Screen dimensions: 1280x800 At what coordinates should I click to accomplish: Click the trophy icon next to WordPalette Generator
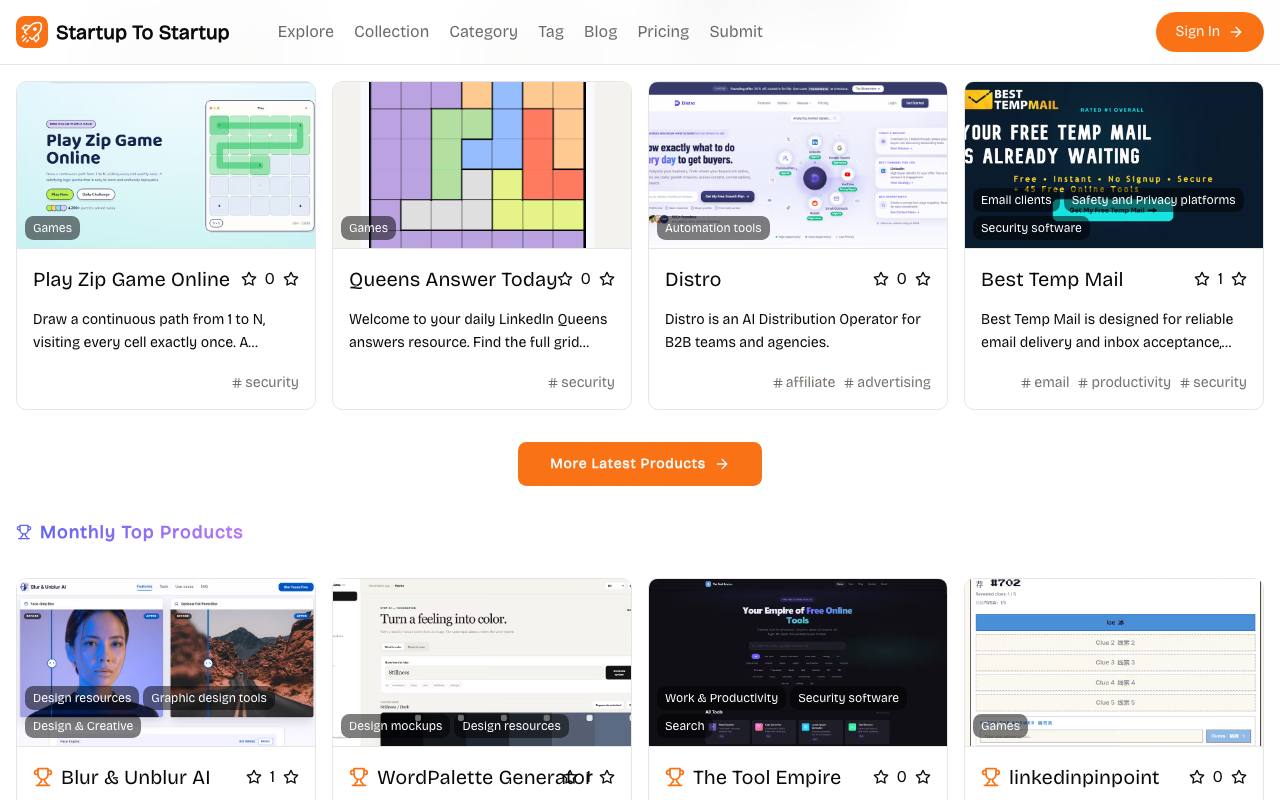click(359, 777)
